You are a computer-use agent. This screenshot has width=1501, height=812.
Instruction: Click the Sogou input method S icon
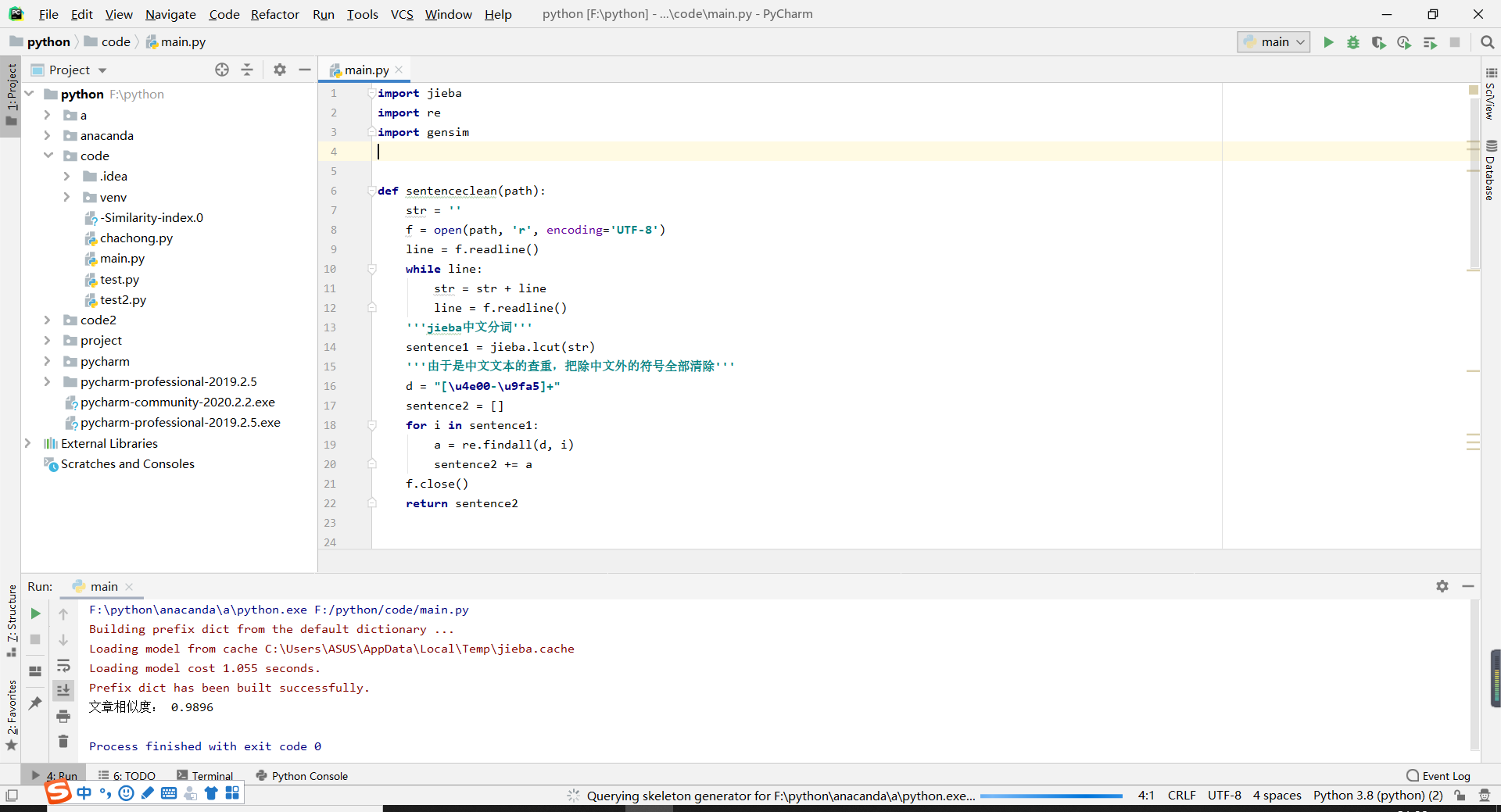coord(58,792)
